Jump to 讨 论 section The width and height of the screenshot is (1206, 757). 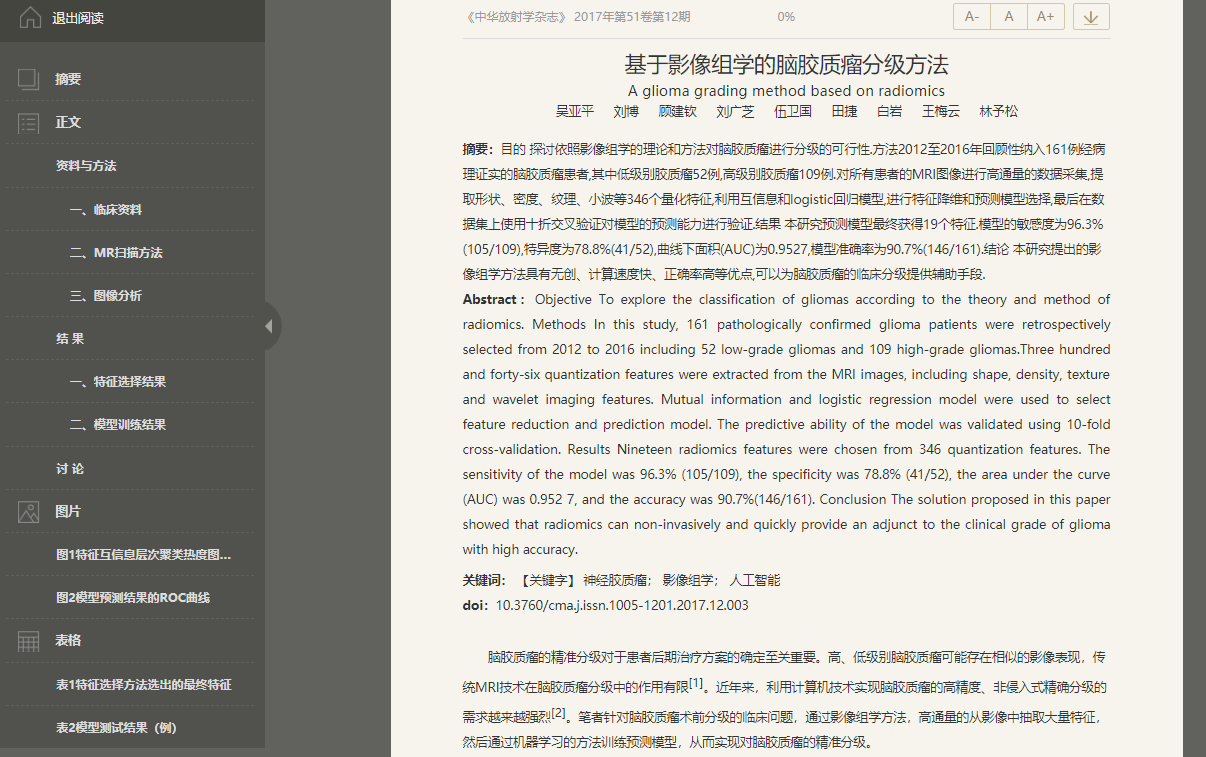pyautogui.click(x=70, y=469)
